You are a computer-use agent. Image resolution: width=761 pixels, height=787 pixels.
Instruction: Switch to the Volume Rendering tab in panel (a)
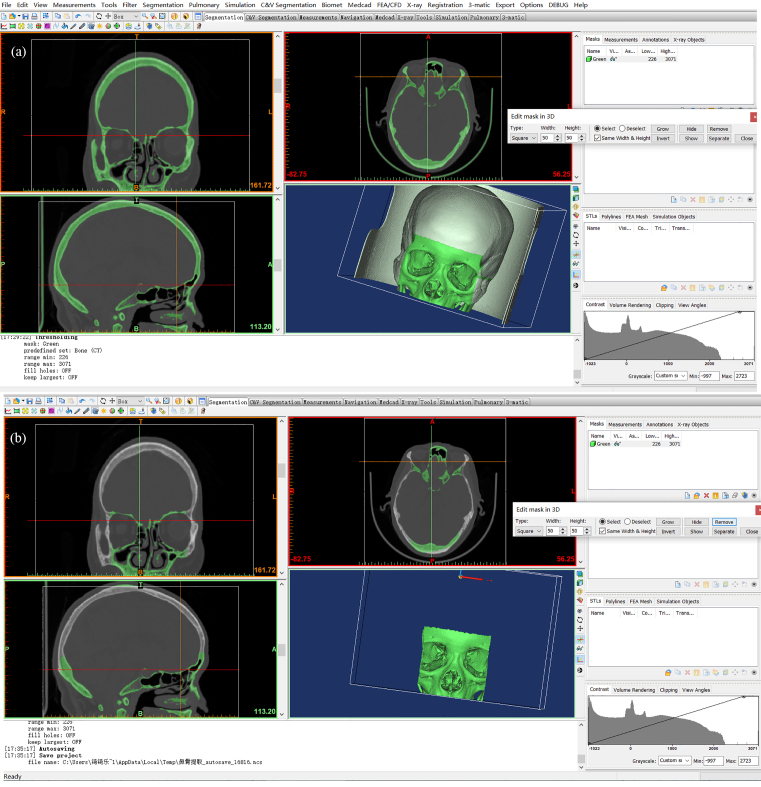631,304
